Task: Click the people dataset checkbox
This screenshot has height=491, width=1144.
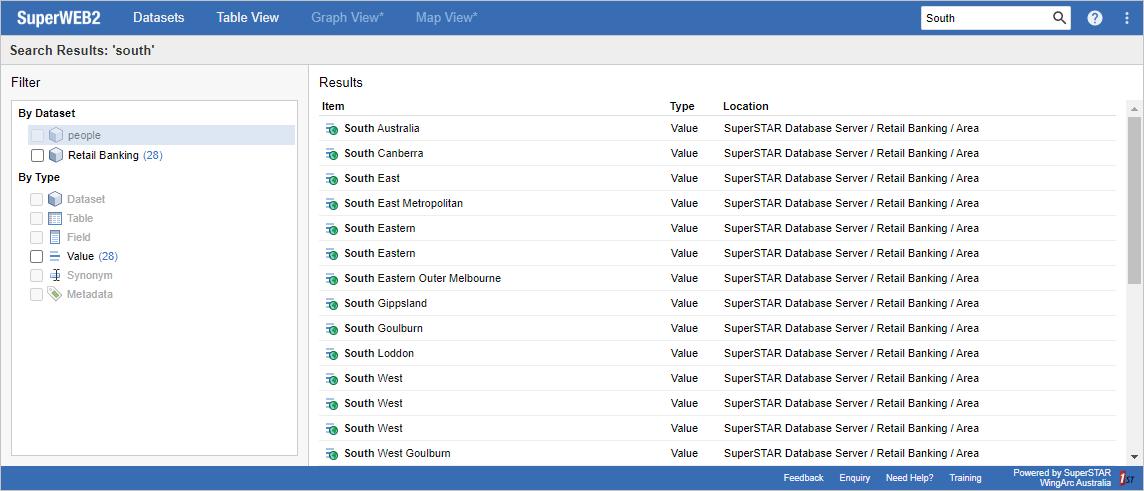Action: [x=37, y=135]
